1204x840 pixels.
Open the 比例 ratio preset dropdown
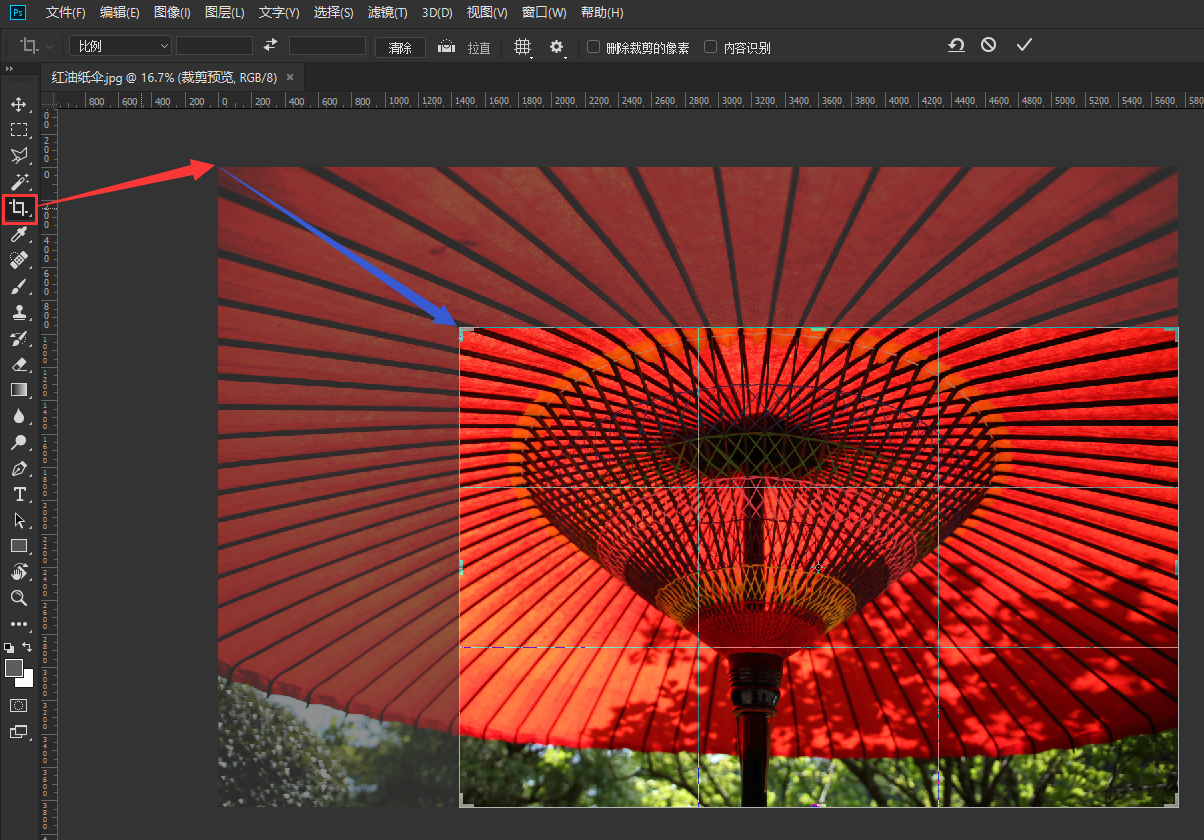pos(121,46)
